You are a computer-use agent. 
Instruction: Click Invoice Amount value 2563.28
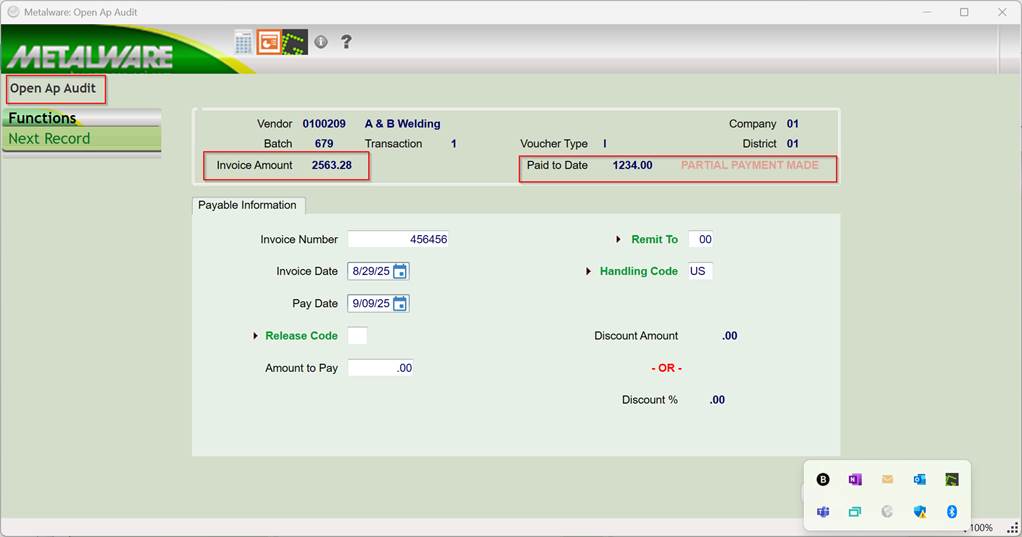coord(332,166)
